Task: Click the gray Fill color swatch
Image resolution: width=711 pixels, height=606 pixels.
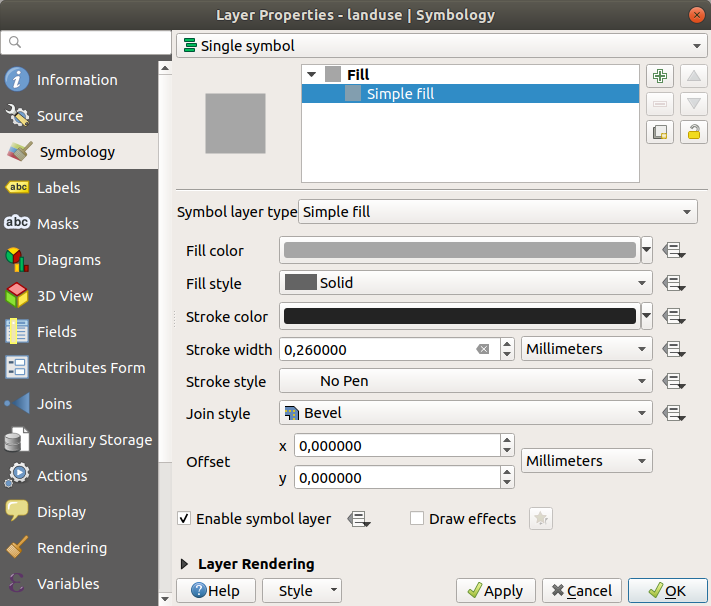Action: (x=460, y=250)
